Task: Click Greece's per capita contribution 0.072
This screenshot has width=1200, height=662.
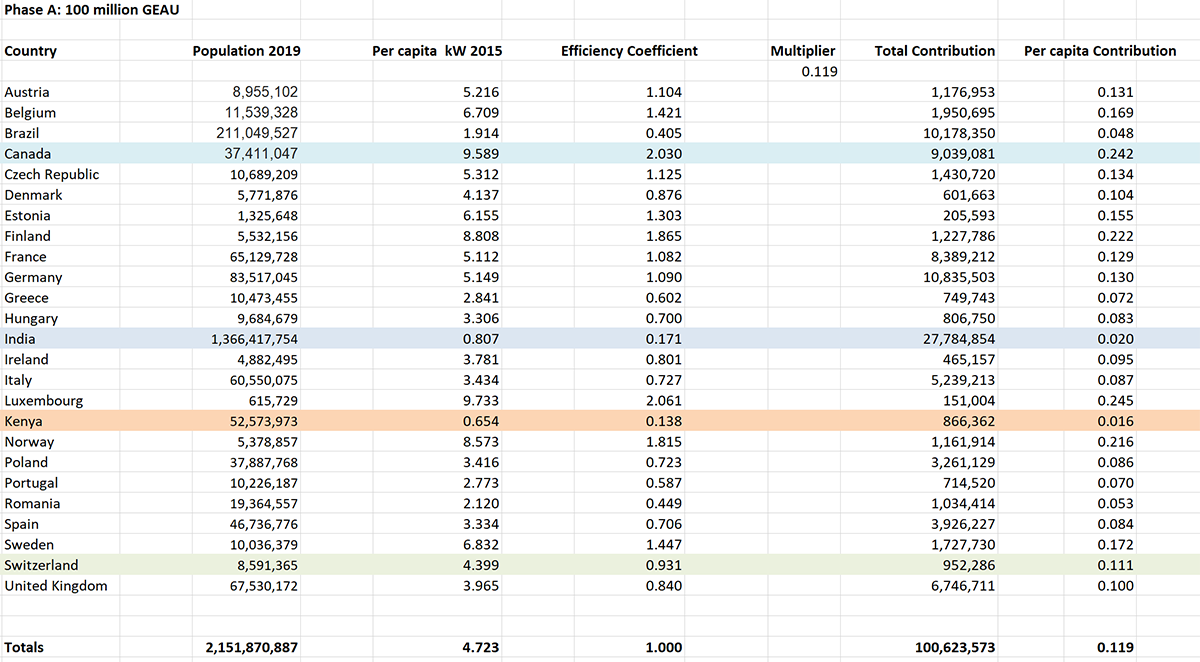Action: click(x=1116, y=298)
